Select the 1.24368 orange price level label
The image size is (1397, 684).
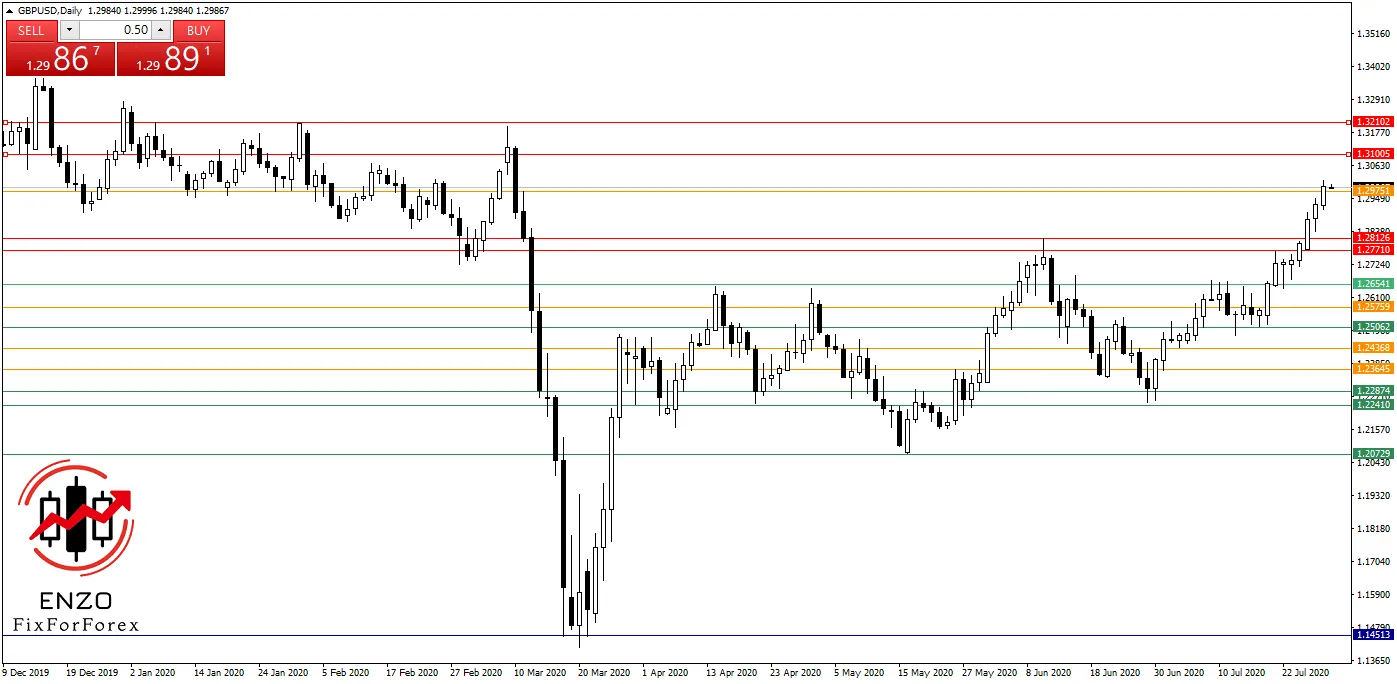coord(1372,348)
